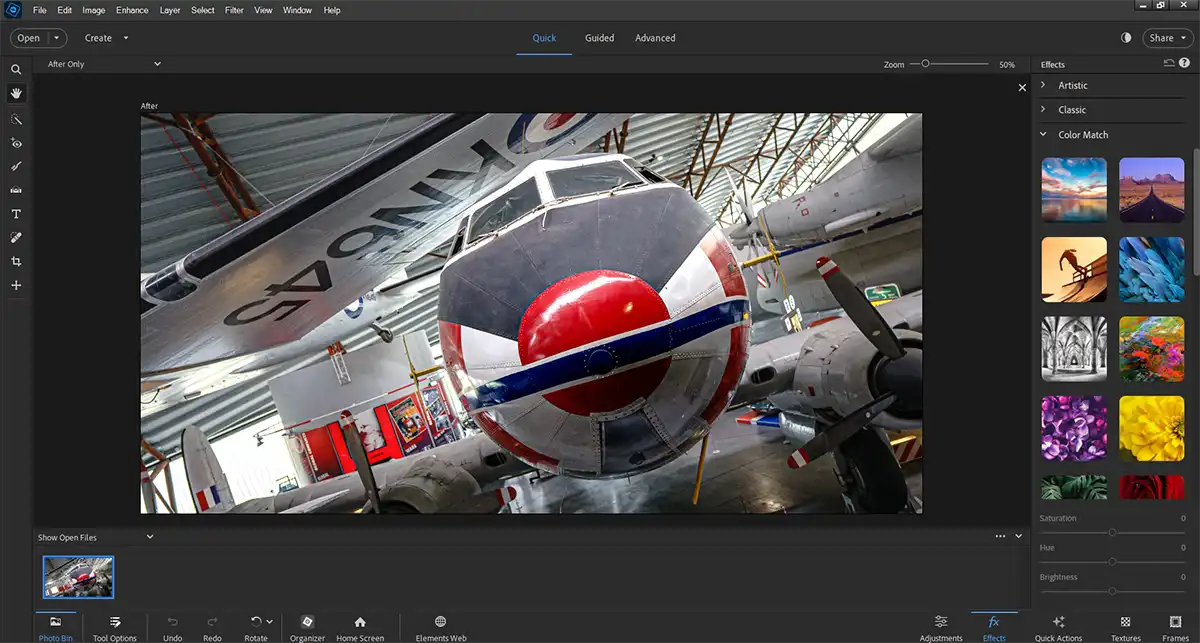This screenshot has width=1200, height=643.
Task: Select the Crop tool
Action: coord(16,261)
